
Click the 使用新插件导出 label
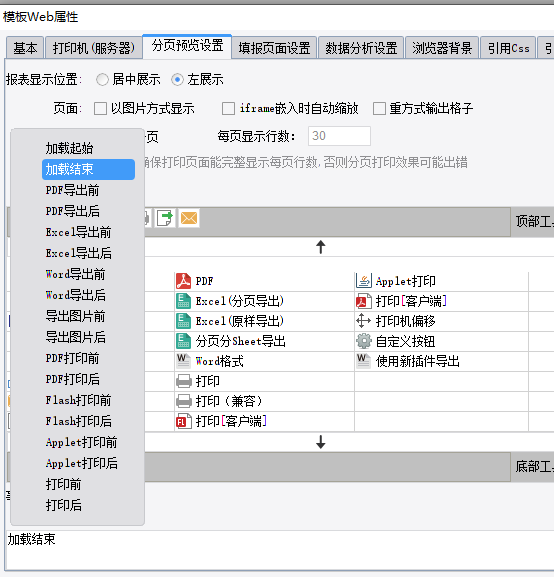pos(417,361)
